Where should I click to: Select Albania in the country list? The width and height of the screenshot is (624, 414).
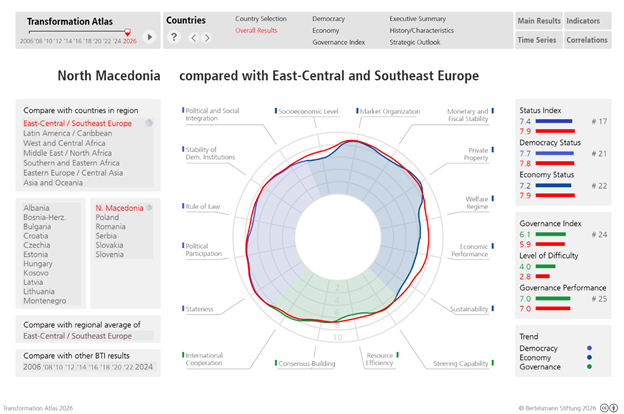coord(36,208)
